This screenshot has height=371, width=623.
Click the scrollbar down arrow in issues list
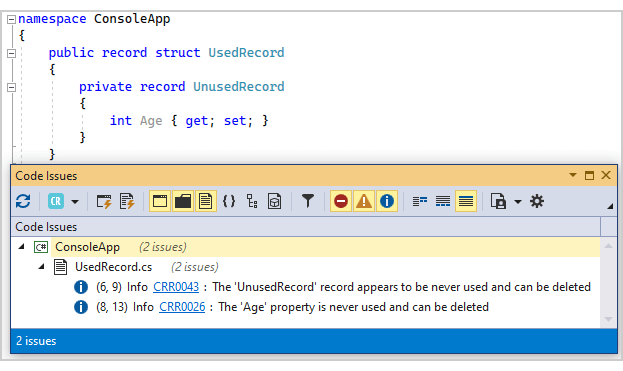coord(608,319)
